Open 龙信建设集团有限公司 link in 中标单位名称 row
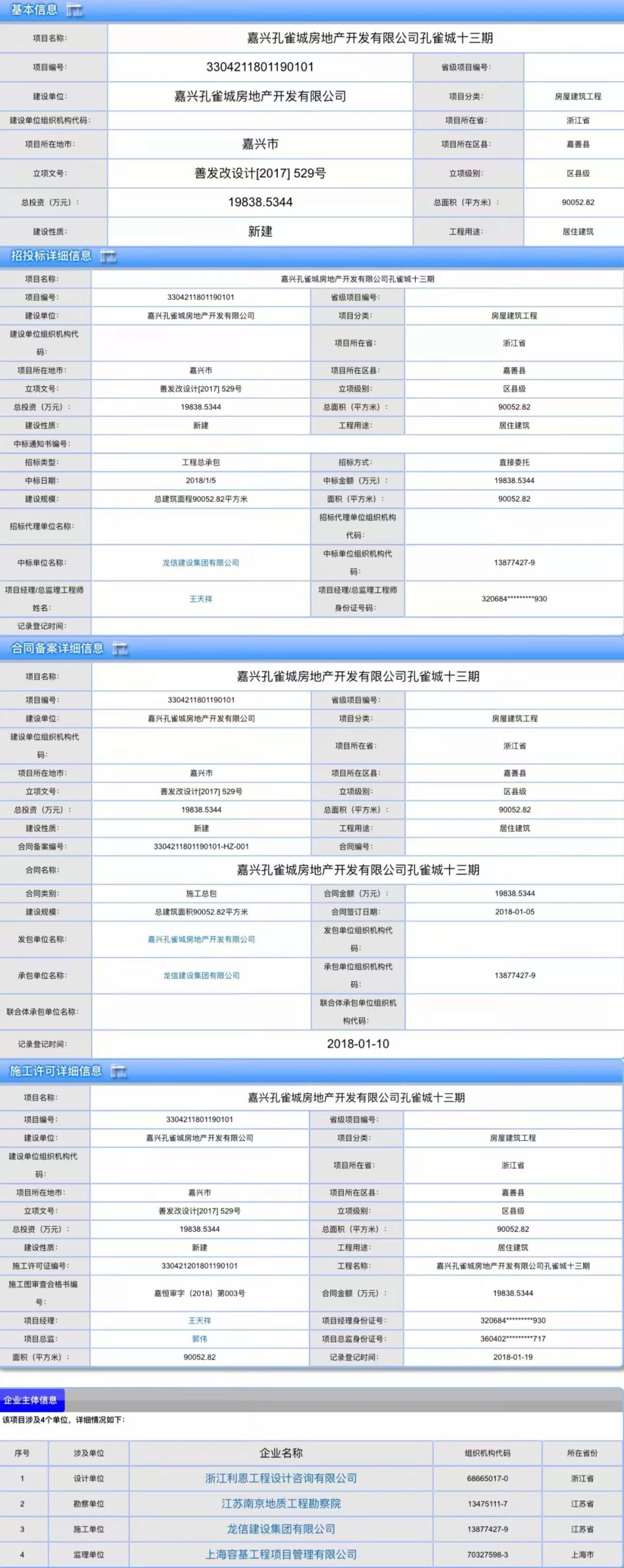 [201, 563]
